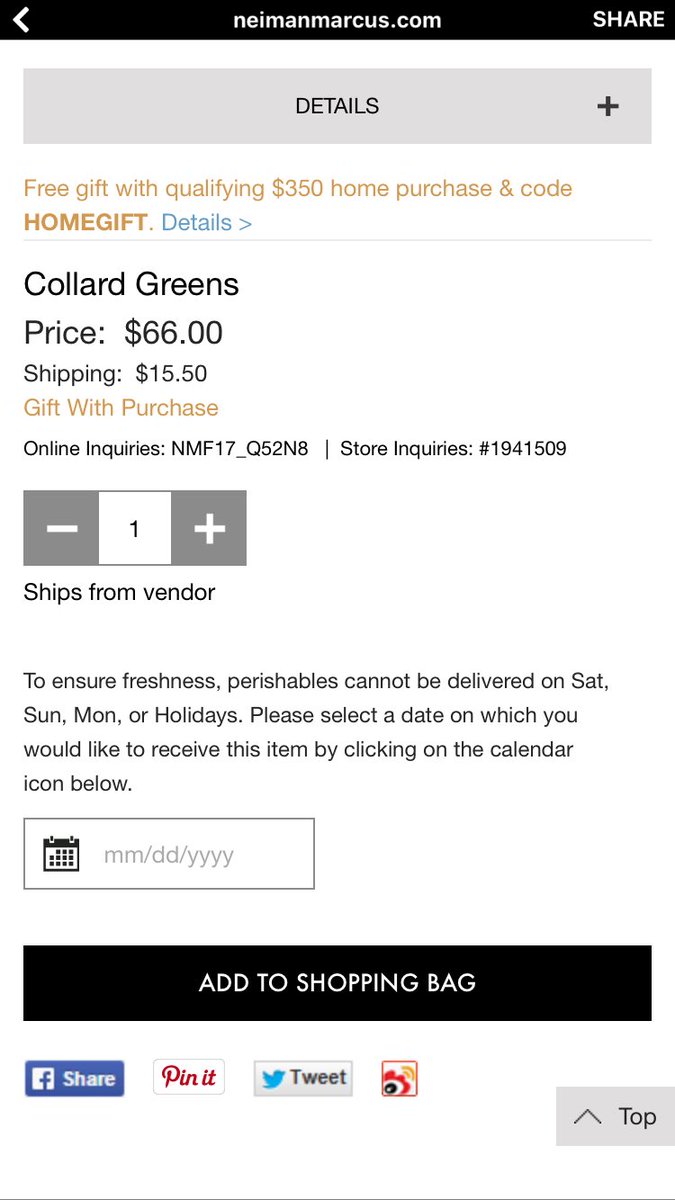Pin the product with Pin it
This screenshot has width=675, height=1200.
(x=189, y=1077)
